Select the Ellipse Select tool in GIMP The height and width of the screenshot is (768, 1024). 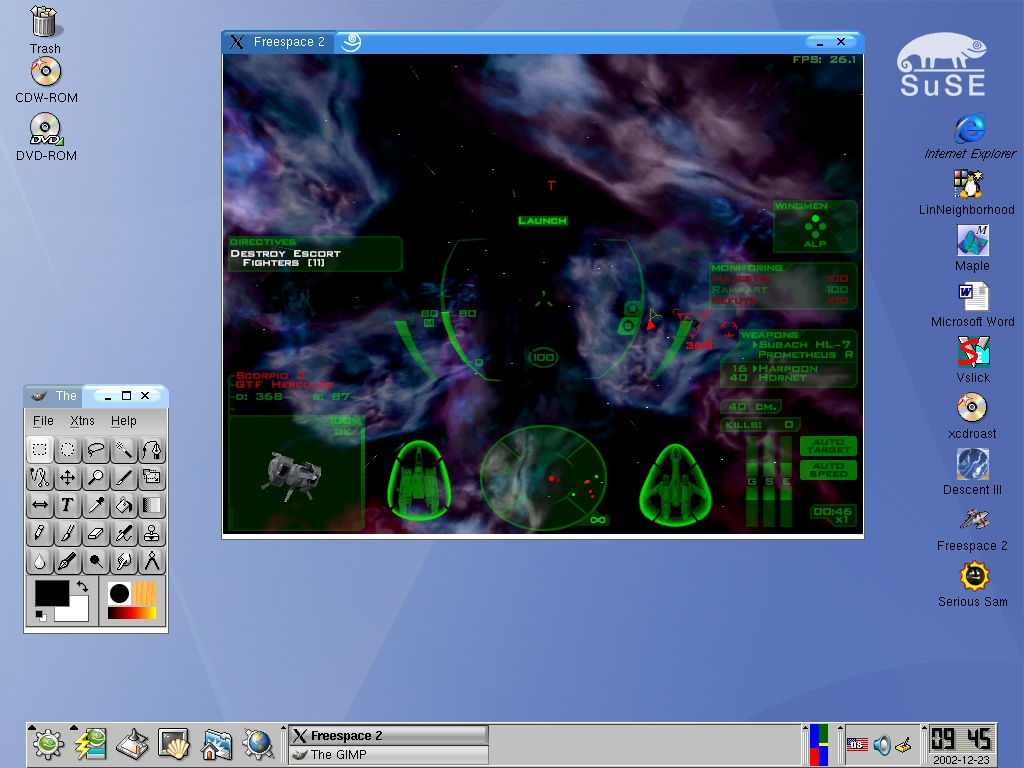tap(68, 450)
